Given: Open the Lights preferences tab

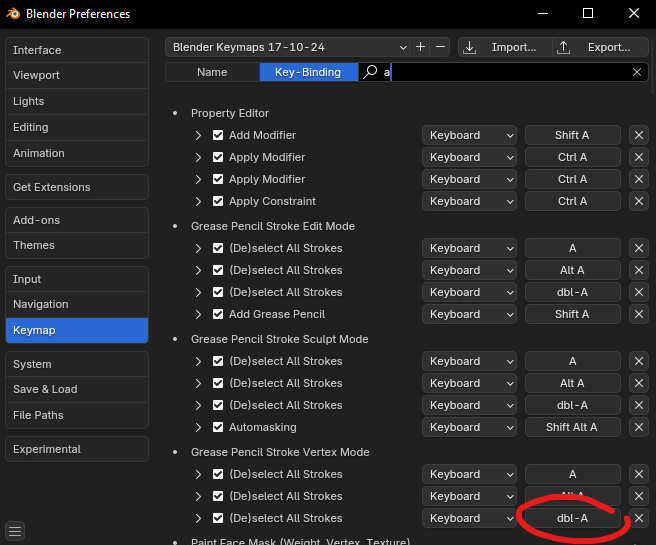Looking at the screenshot, I should (77, 101).
